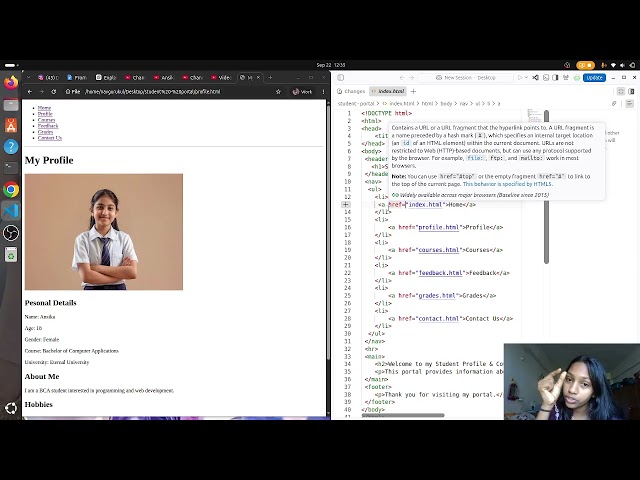The height and width of the screenshot is (480, 640).
Task: Go forward using editor navigation arrow
Action: (411, 78)
